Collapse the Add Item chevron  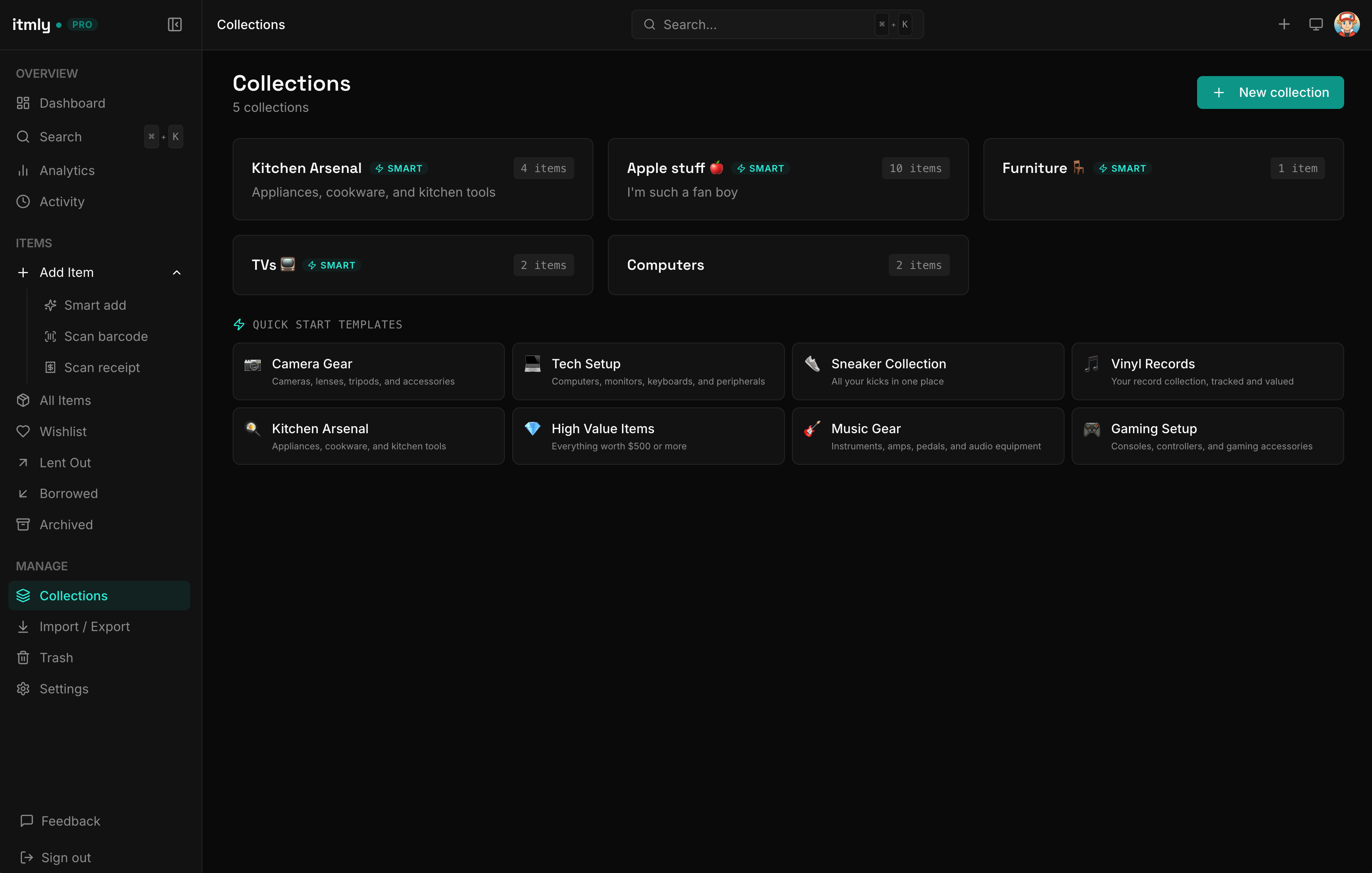(x=177, y=273)
